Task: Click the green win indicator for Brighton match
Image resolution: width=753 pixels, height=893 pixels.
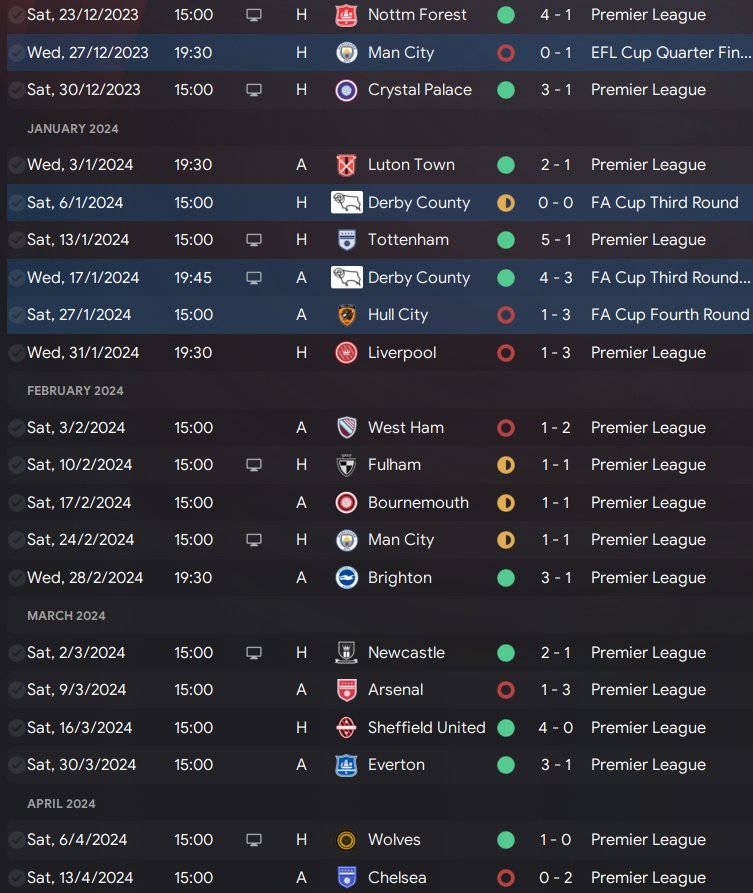Action: click(x=506, y=578)
